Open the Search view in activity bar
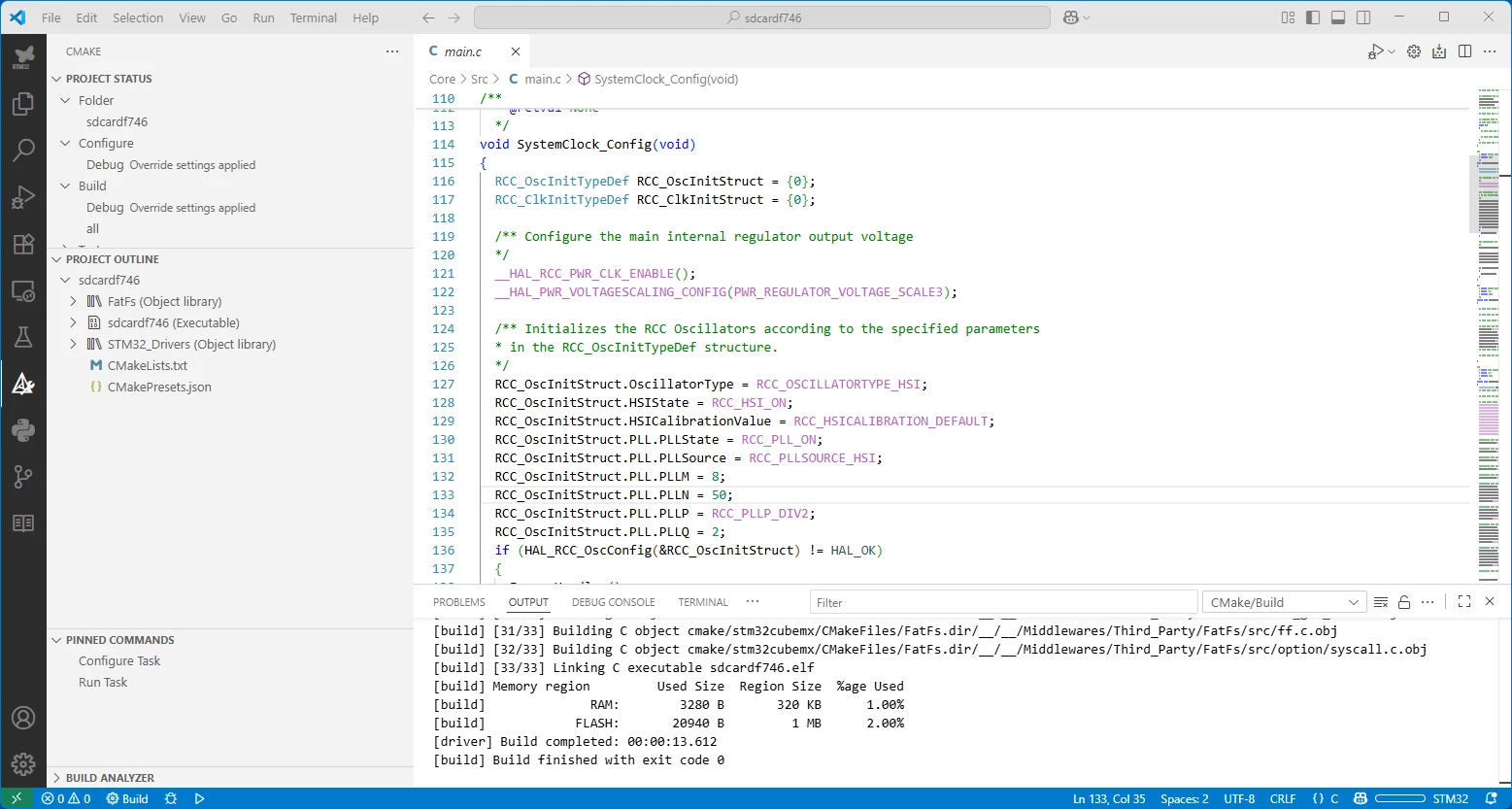1512x809 pixels. pos(23,151)
